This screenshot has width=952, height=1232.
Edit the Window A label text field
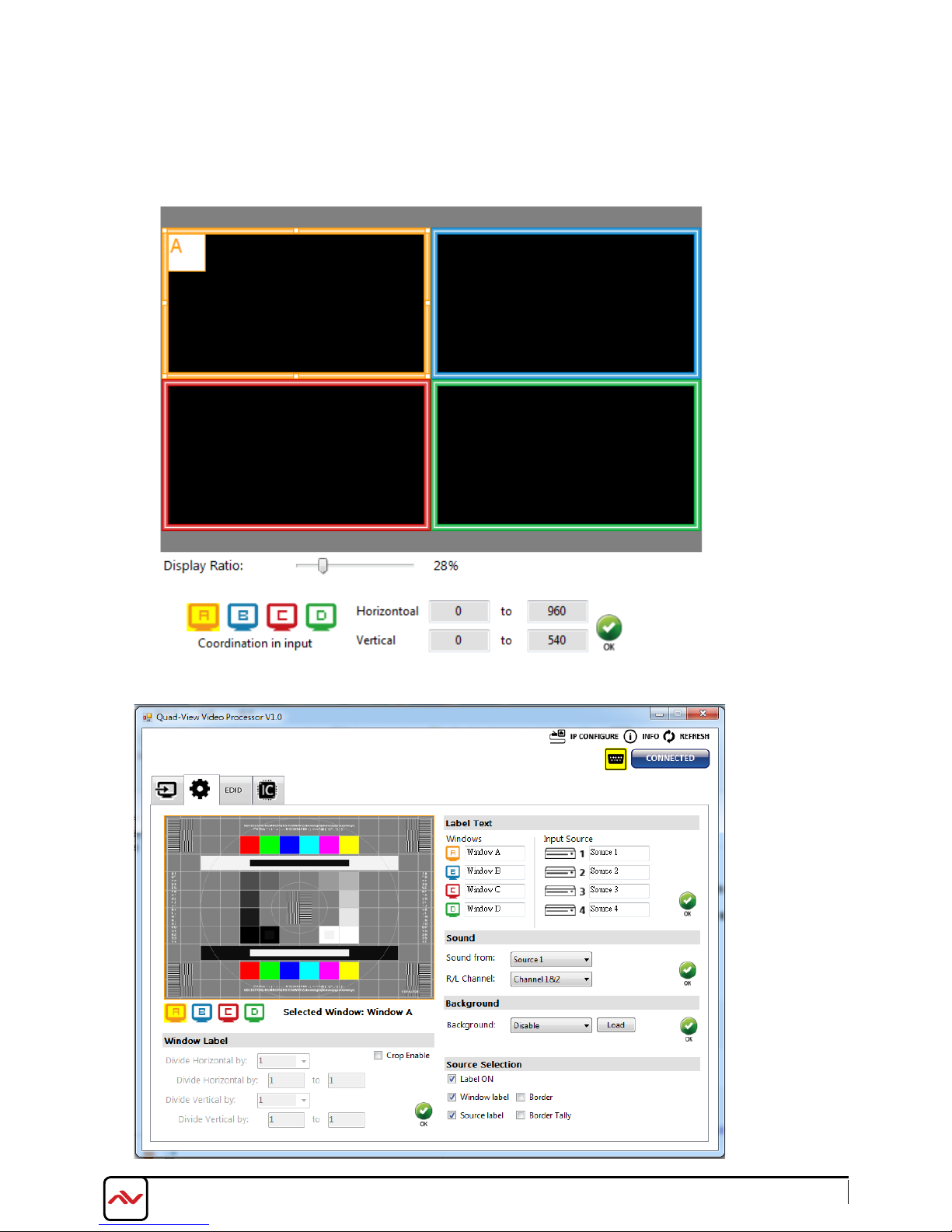[494, 853]
